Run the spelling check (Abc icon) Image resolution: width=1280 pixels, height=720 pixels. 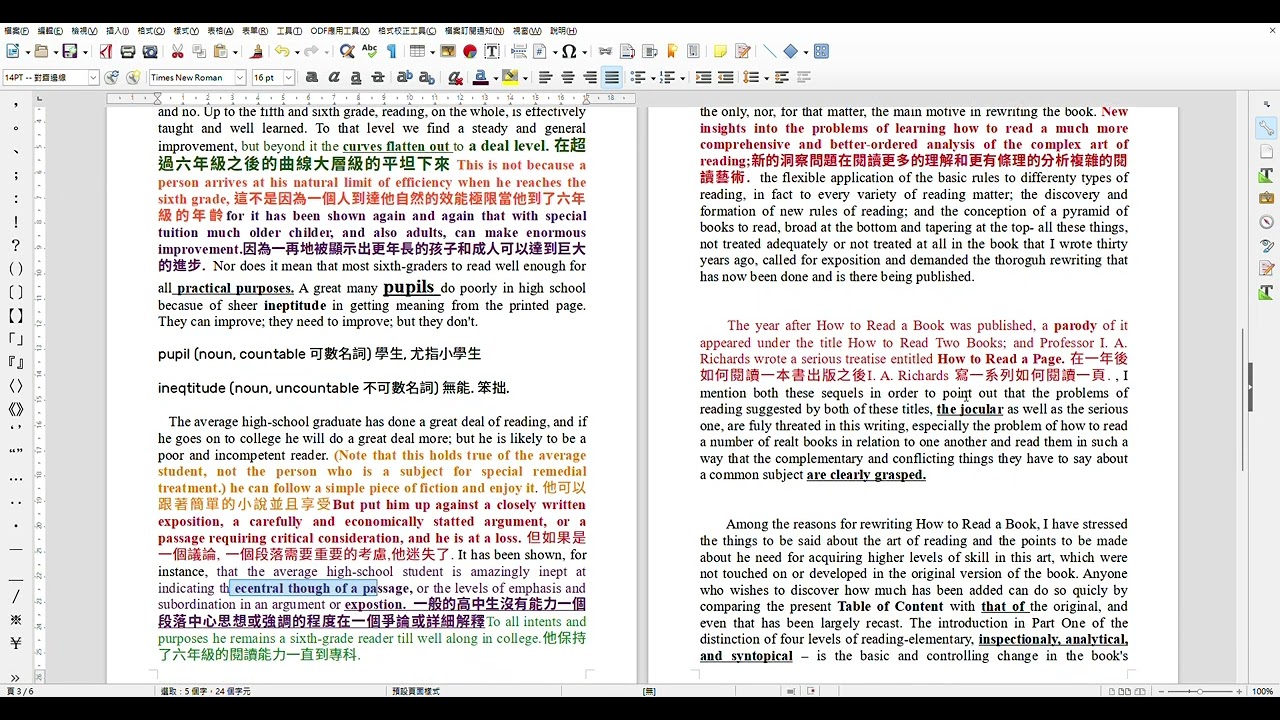pos(369,51)
